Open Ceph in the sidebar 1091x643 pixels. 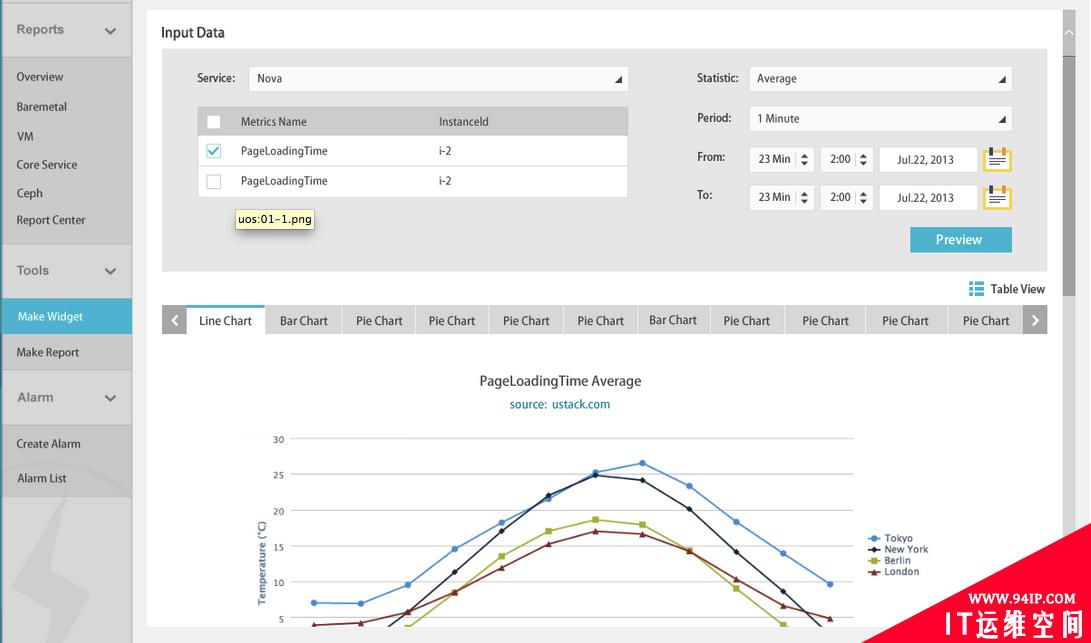[29, 193]
